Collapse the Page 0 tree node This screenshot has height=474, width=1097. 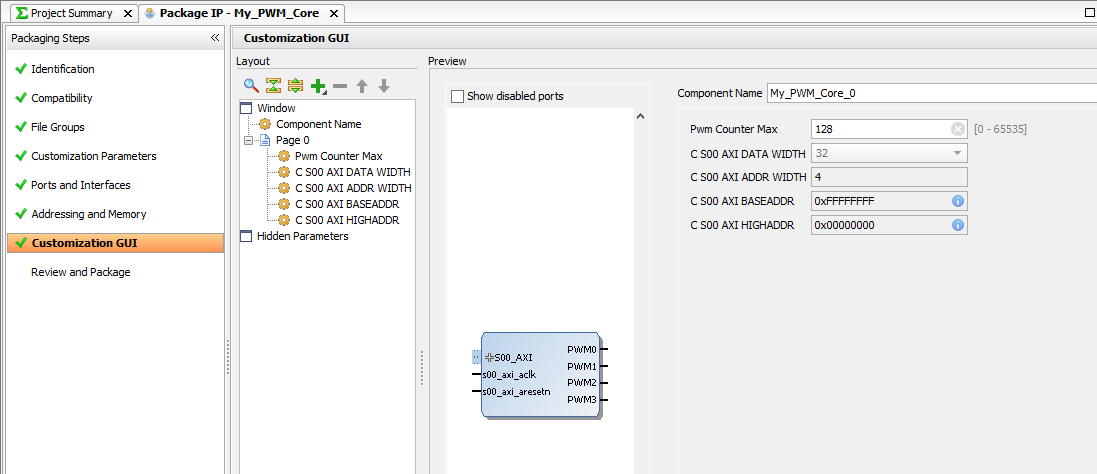[248, 141]
